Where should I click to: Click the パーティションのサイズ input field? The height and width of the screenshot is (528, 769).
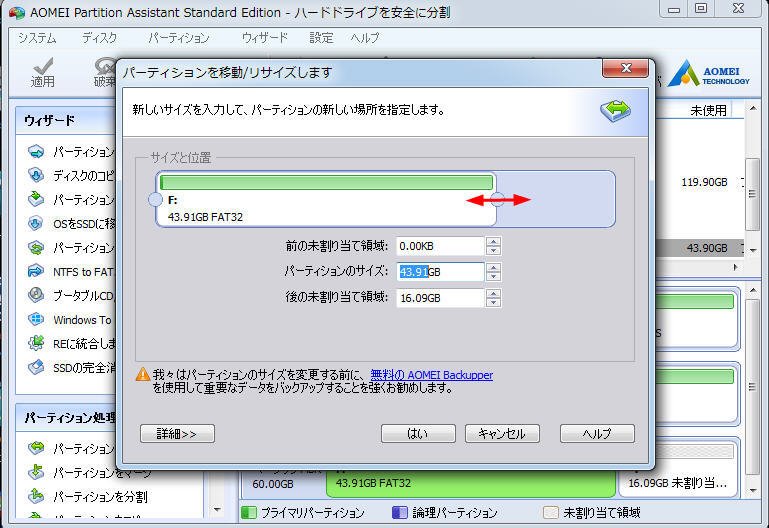(x=440, y=272)
